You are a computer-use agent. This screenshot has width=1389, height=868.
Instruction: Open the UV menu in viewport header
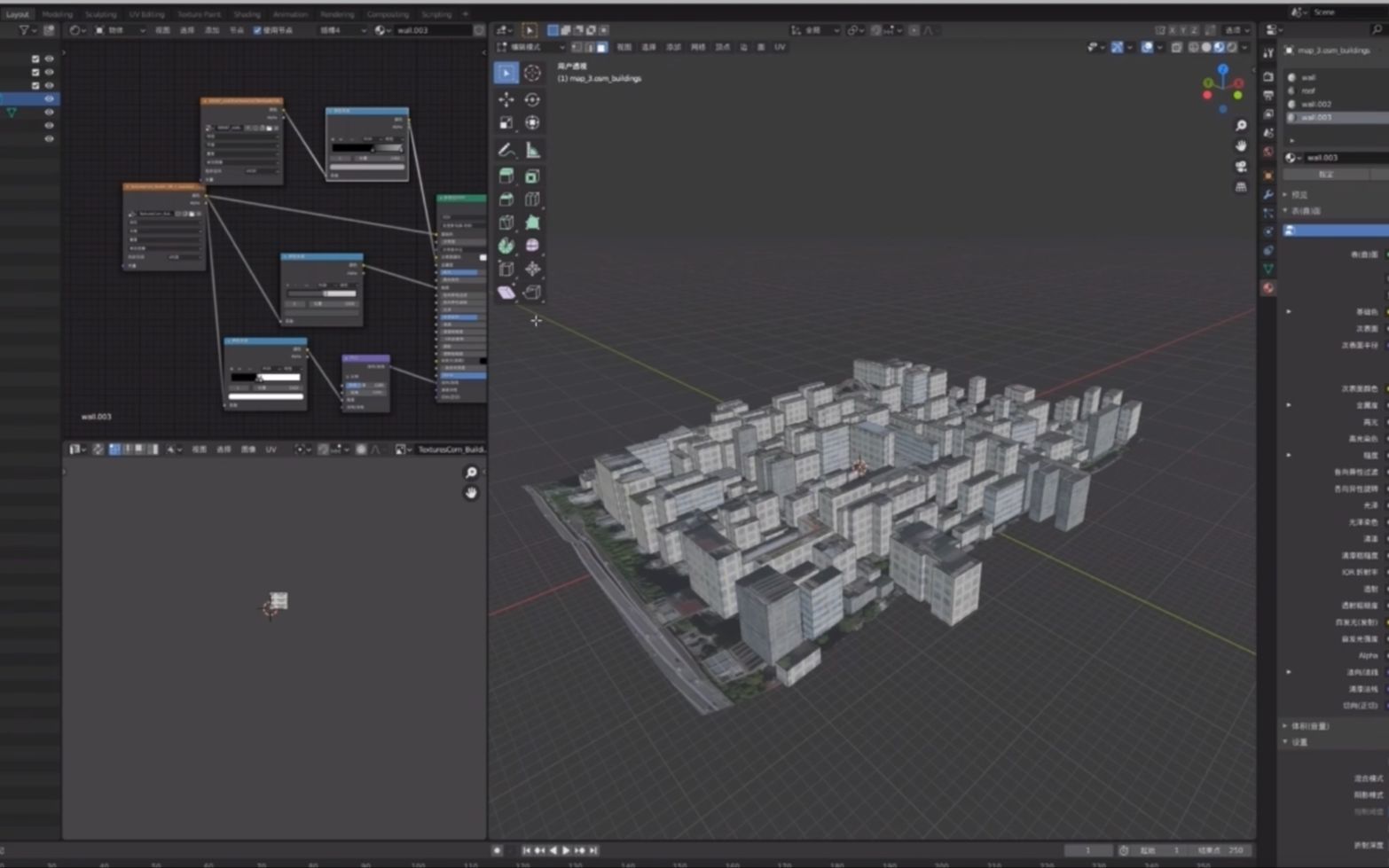tap(780, 47)
